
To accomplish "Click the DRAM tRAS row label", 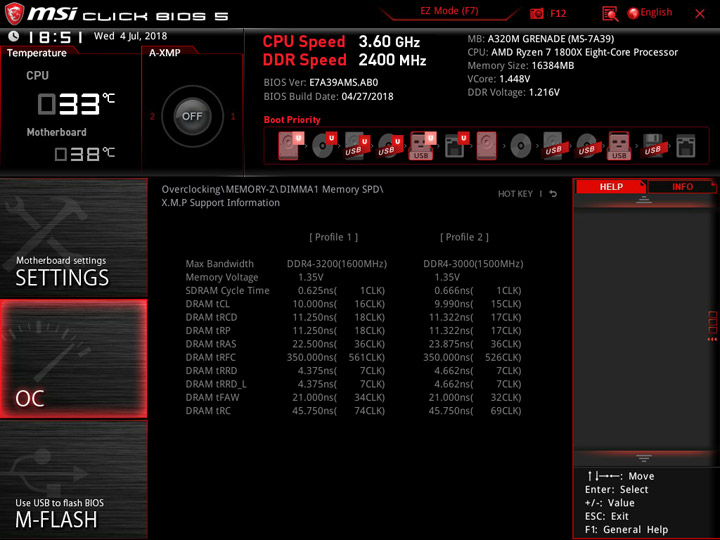I will pyautogui.click(x=211, y=343).
